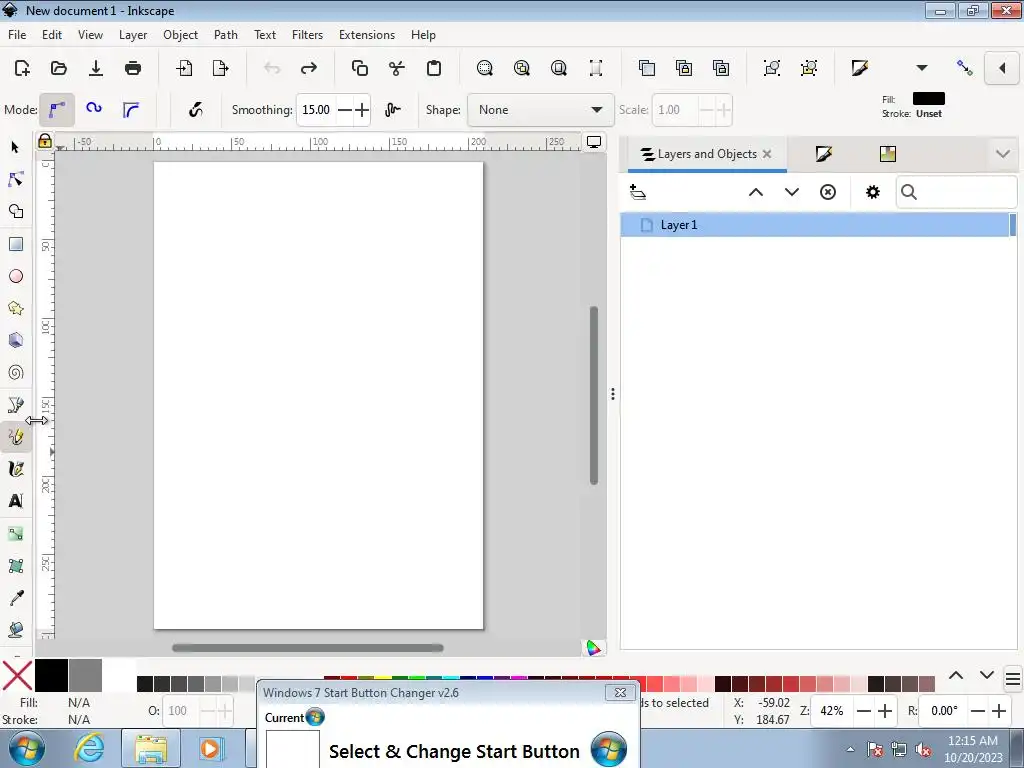Screen dimensions: 1024x768
Task: Select the Mesh gradient tool
Action: tap(16, 566)
